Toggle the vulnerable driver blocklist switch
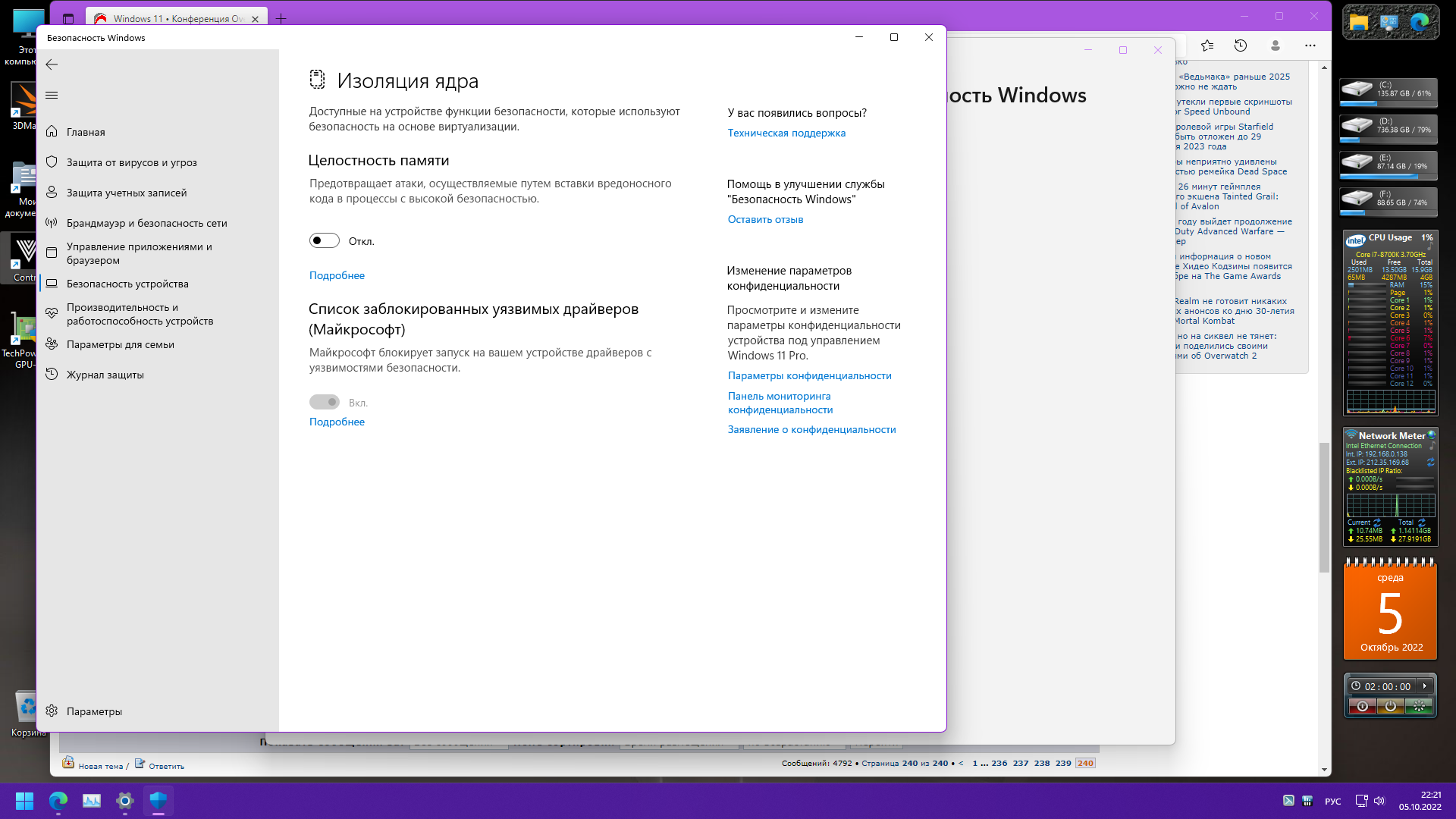 pyautogui.click(x=325, y=402)
